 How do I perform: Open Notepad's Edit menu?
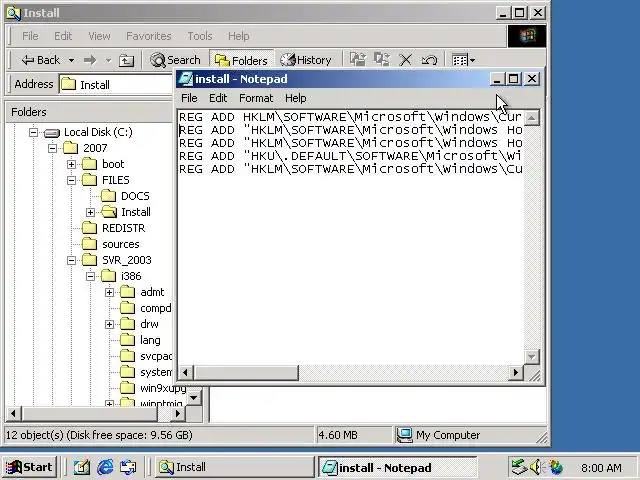click(x=218, y=98)
